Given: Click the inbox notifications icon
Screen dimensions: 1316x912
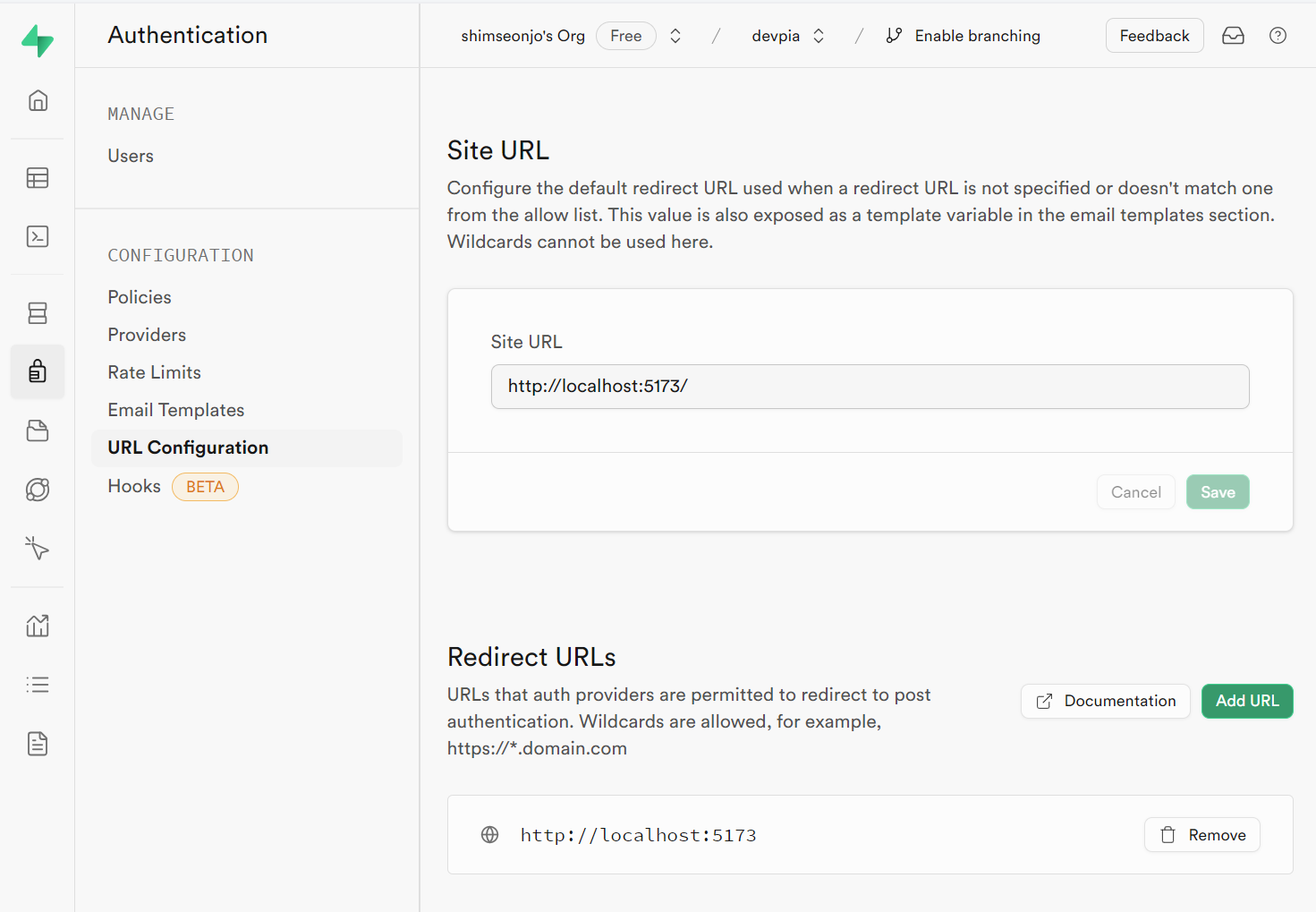Looking at the screenshot, I should [x=1233, y=36].
